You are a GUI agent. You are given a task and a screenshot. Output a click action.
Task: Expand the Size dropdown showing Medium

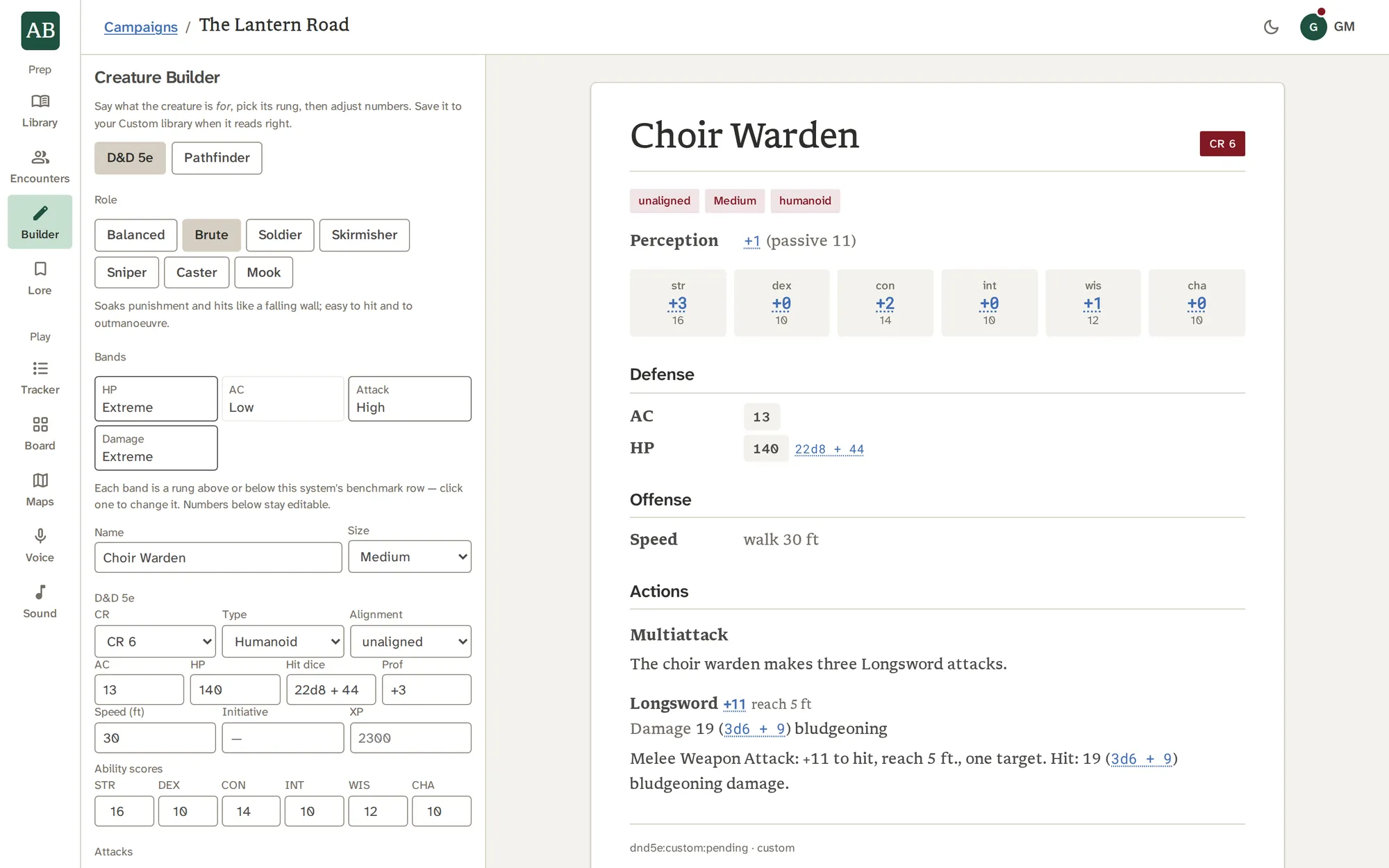click(x=410, y=556)
